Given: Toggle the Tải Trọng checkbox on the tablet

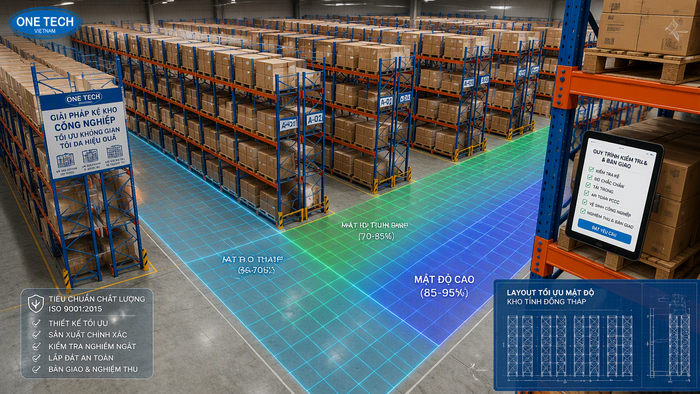Looking at the screenshot, I should 588,185.
